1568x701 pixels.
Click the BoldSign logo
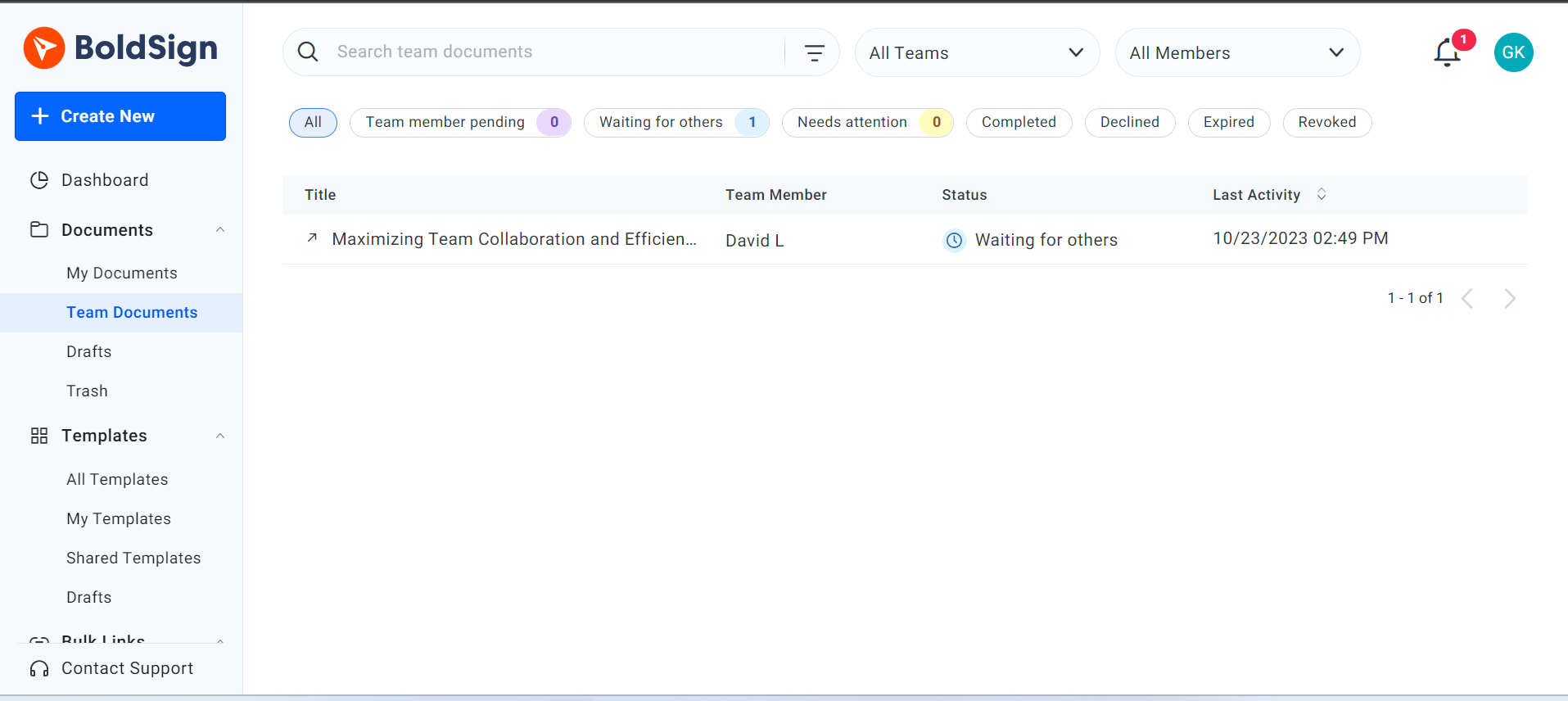coord(120,47)
